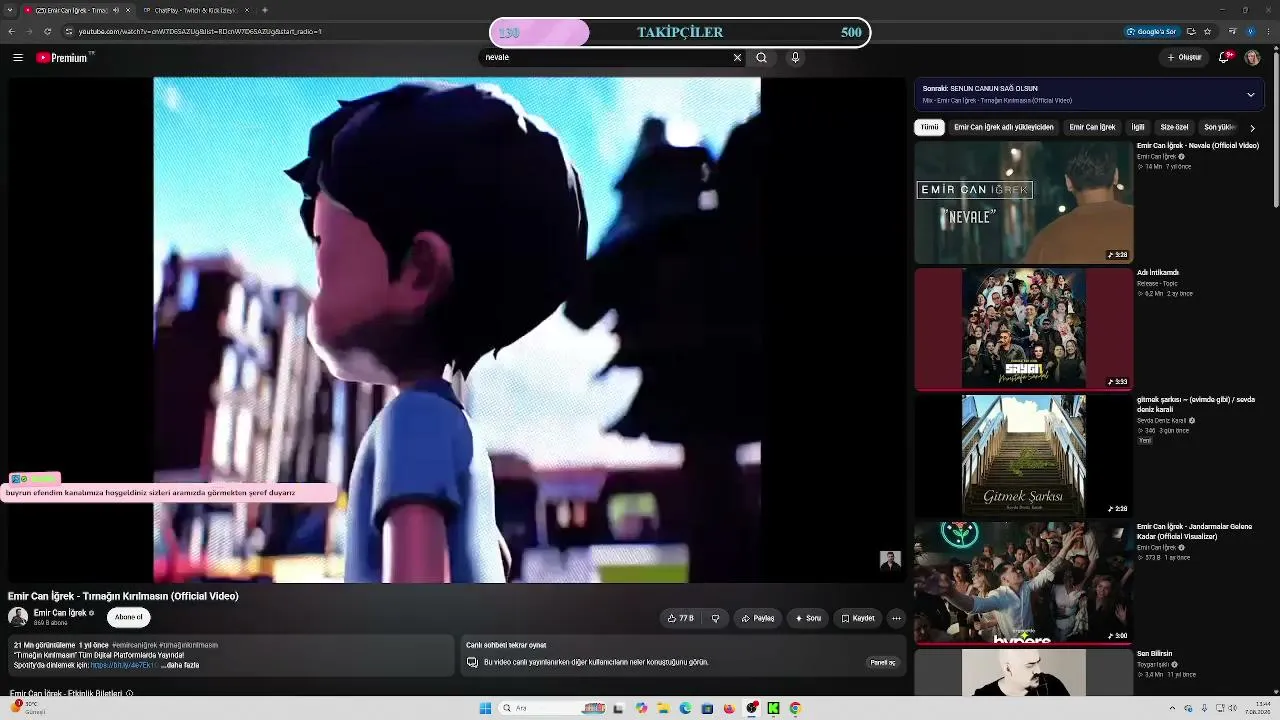Clear the search box with the X icon
Viewport: 1280px width, 720px height.
[x=738, y=58]
